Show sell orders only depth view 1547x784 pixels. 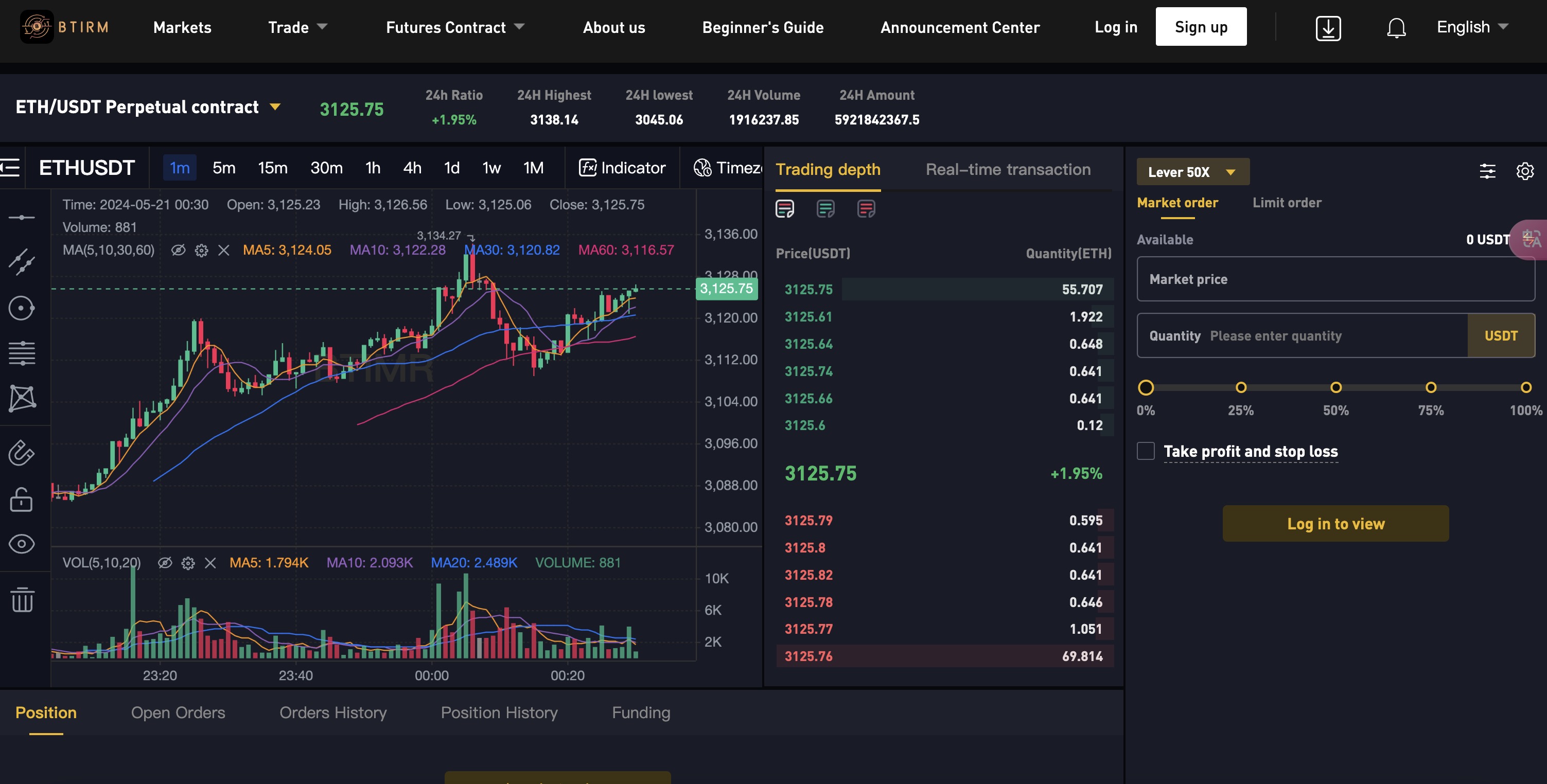click(866, 209)
